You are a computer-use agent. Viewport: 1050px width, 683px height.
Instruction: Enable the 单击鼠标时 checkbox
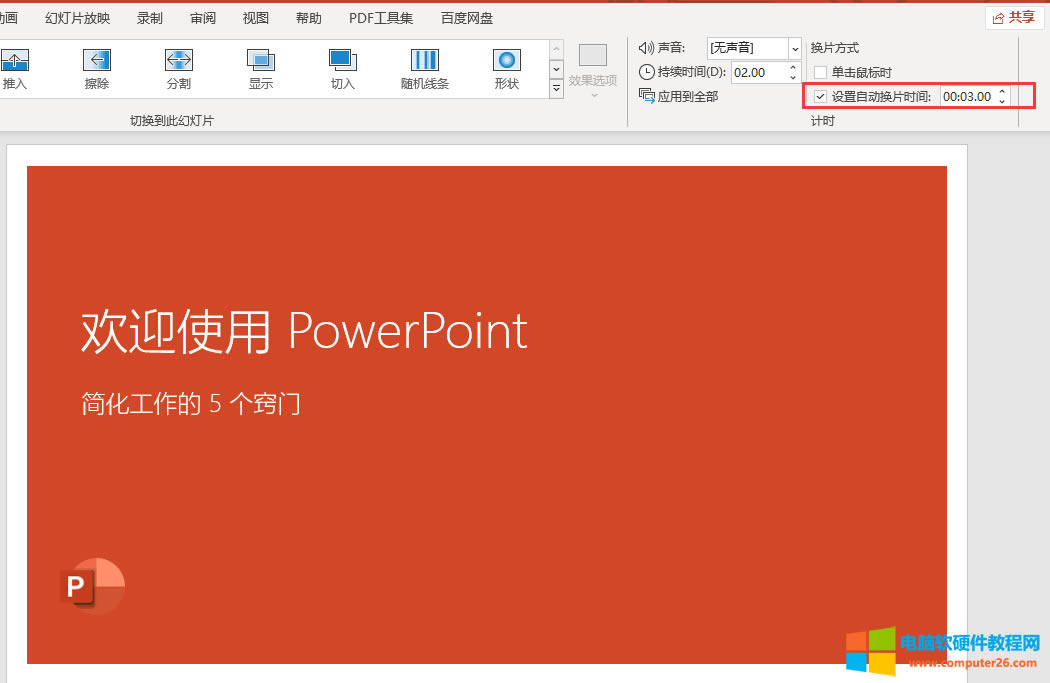coord(821,73)
